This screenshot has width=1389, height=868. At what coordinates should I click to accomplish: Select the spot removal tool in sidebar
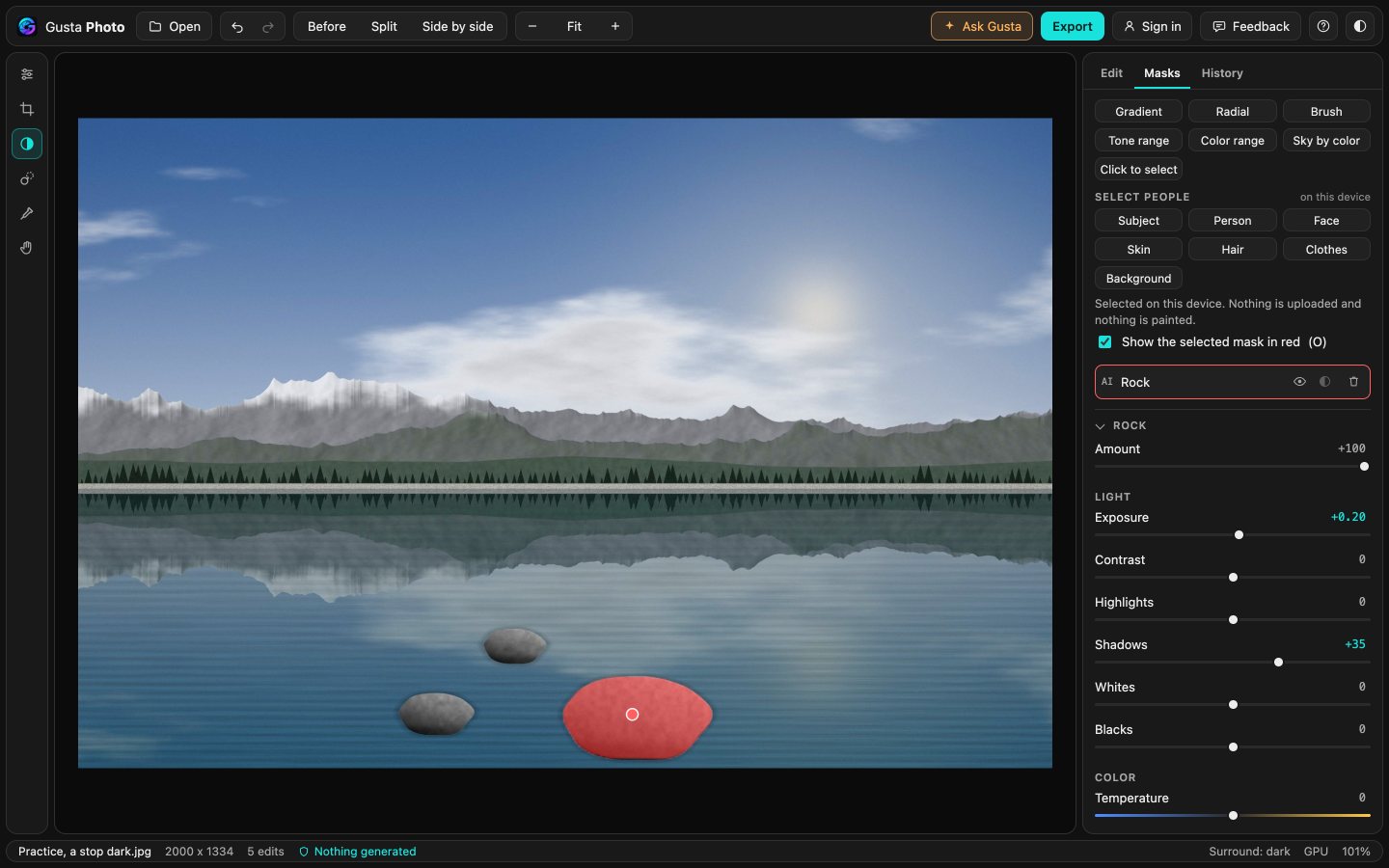coord(27,178)
